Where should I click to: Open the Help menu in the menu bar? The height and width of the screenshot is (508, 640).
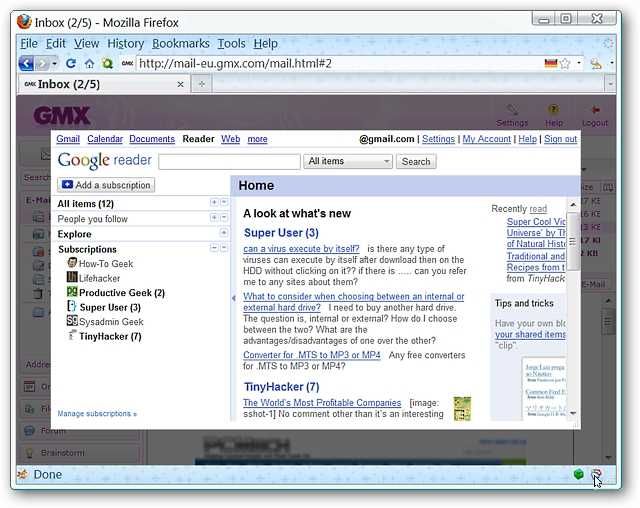[265, 43]
